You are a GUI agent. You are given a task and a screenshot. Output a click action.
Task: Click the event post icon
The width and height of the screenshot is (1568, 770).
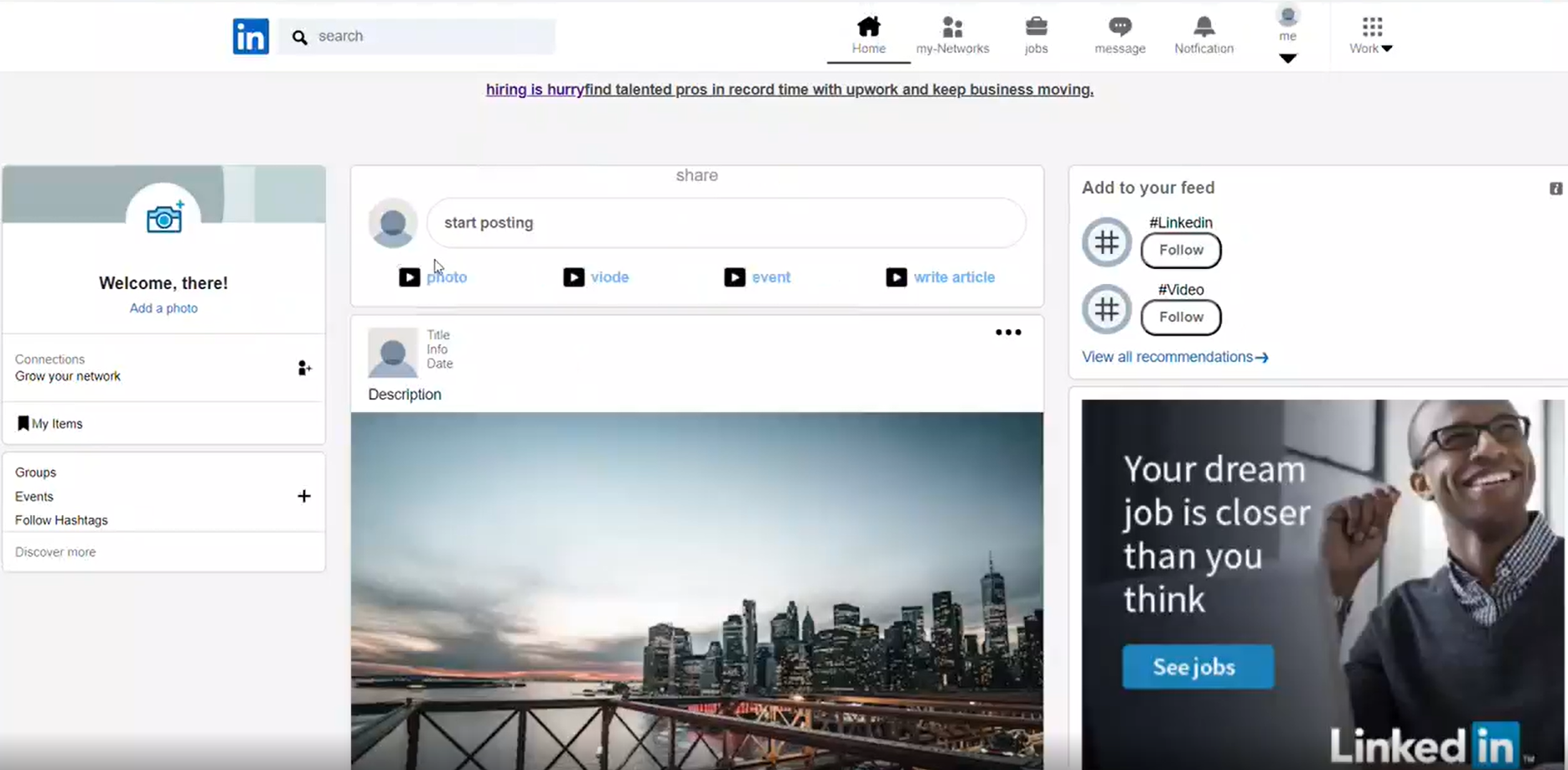coord(734,277)
